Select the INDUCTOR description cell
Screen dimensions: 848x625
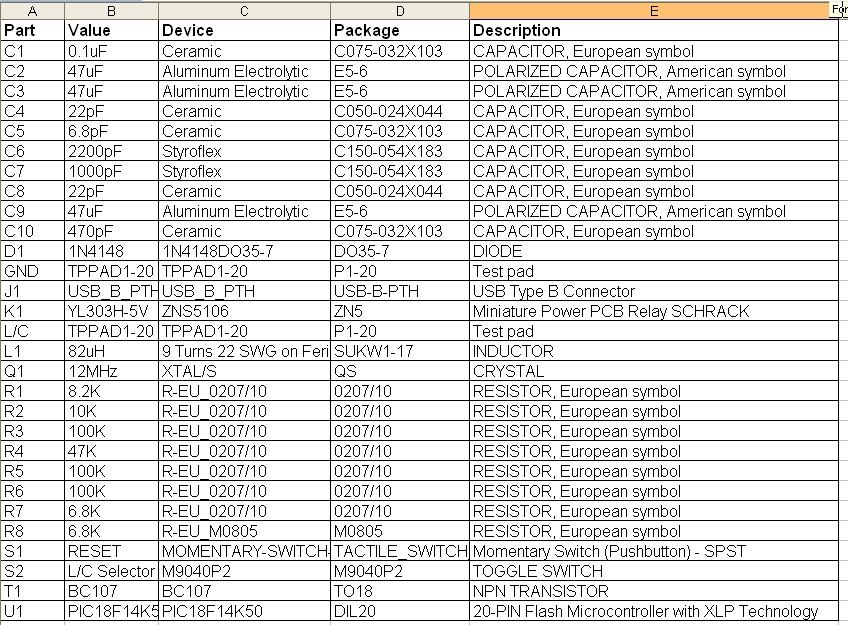pos(654,351)
